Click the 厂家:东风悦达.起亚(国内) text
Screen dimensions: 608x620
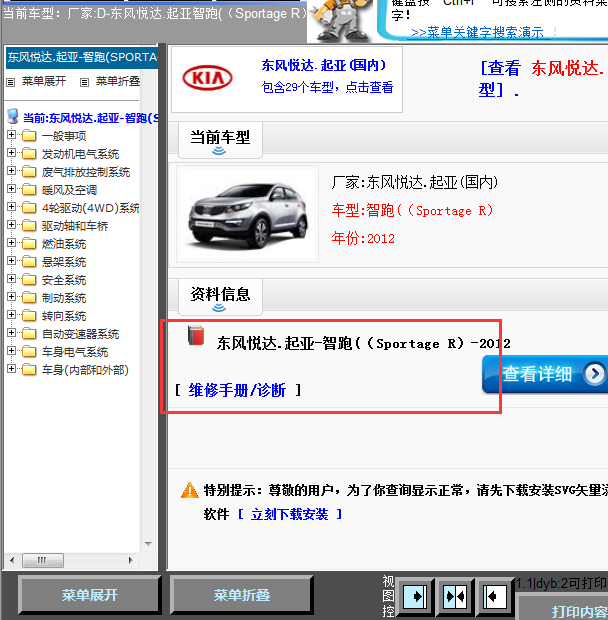pos(415,182)
